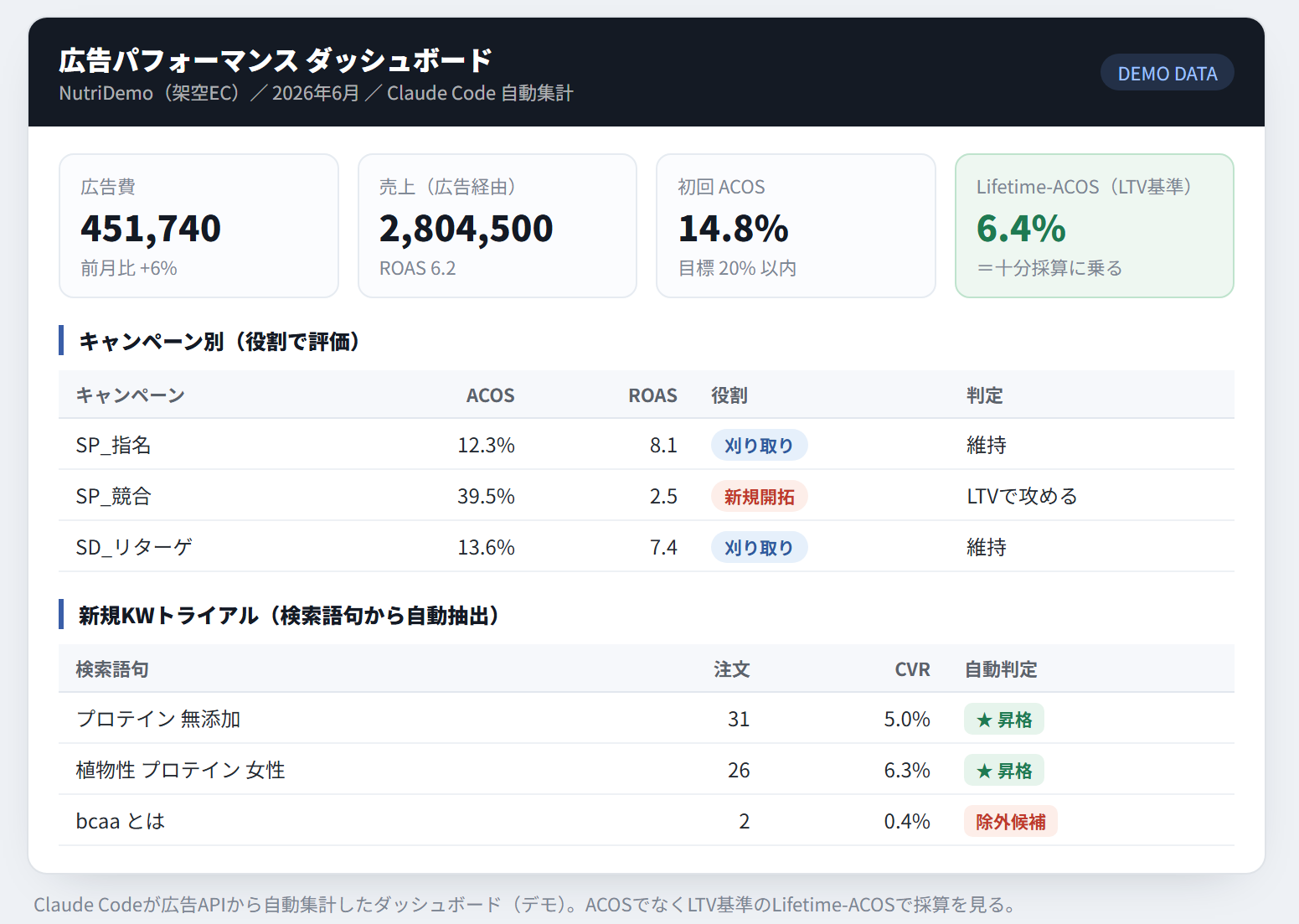Click 前月比 +6% in the 広告費 card
Screen dimensions: 1299x924
(129, 268)
